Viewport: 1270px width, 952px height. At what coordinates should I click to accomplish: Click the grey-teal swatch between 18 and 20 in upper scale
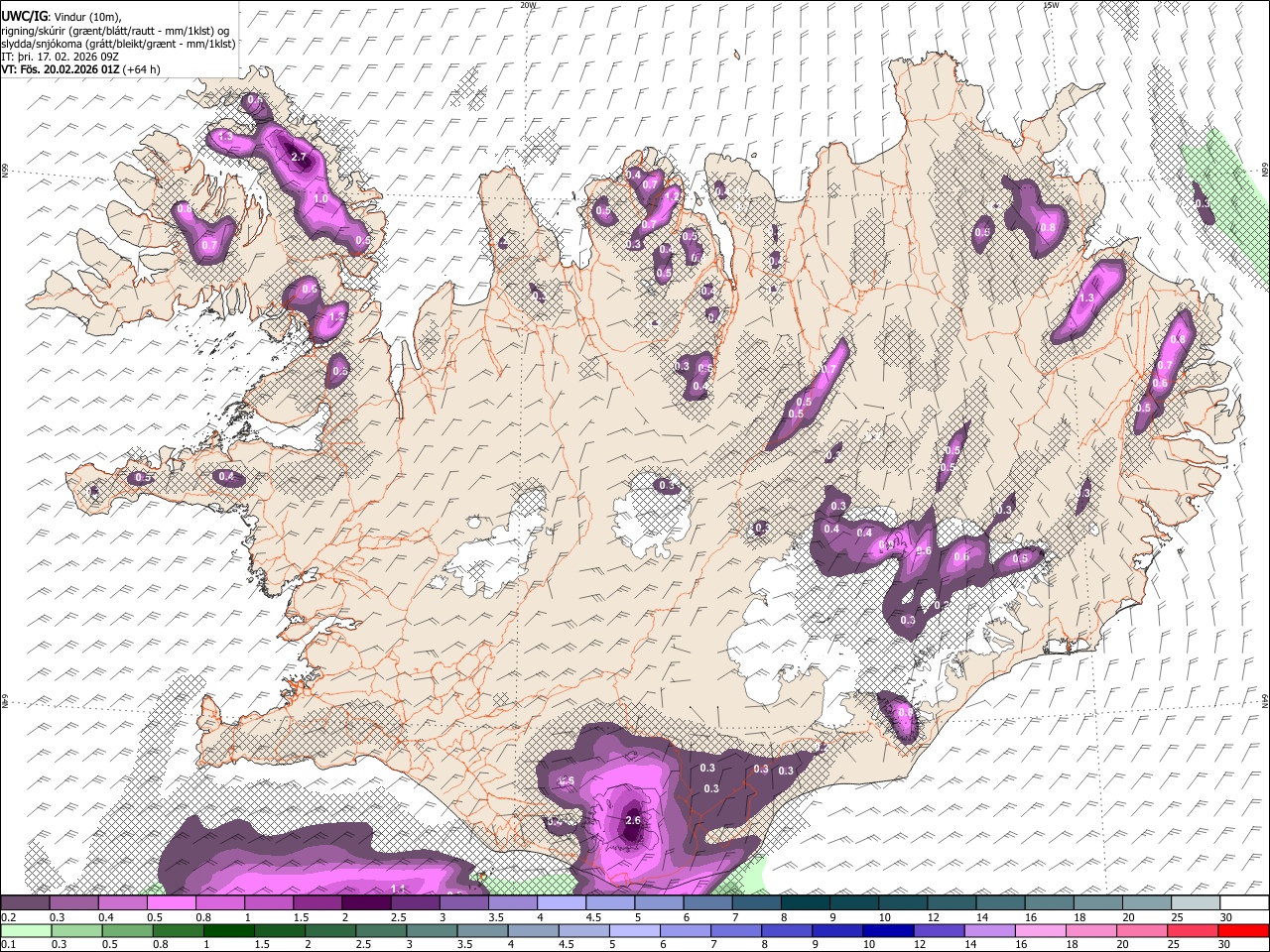(x=1096, y=903)
